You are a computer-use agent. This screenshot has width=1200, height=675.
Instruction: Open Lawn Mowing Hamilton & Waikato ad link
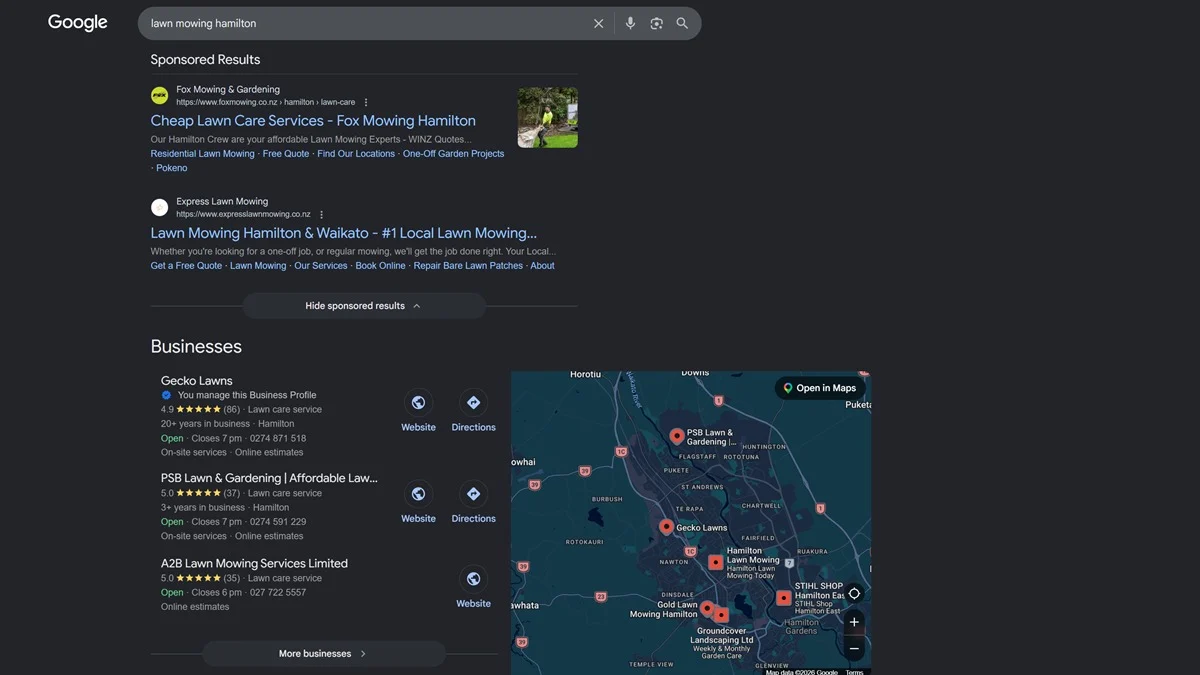coord(344,233)
